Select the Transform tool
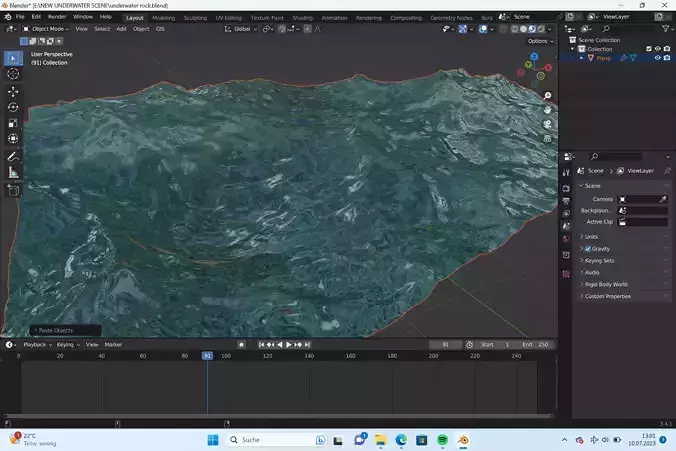This screenshot has width=676, height=451. coord(13,138)
